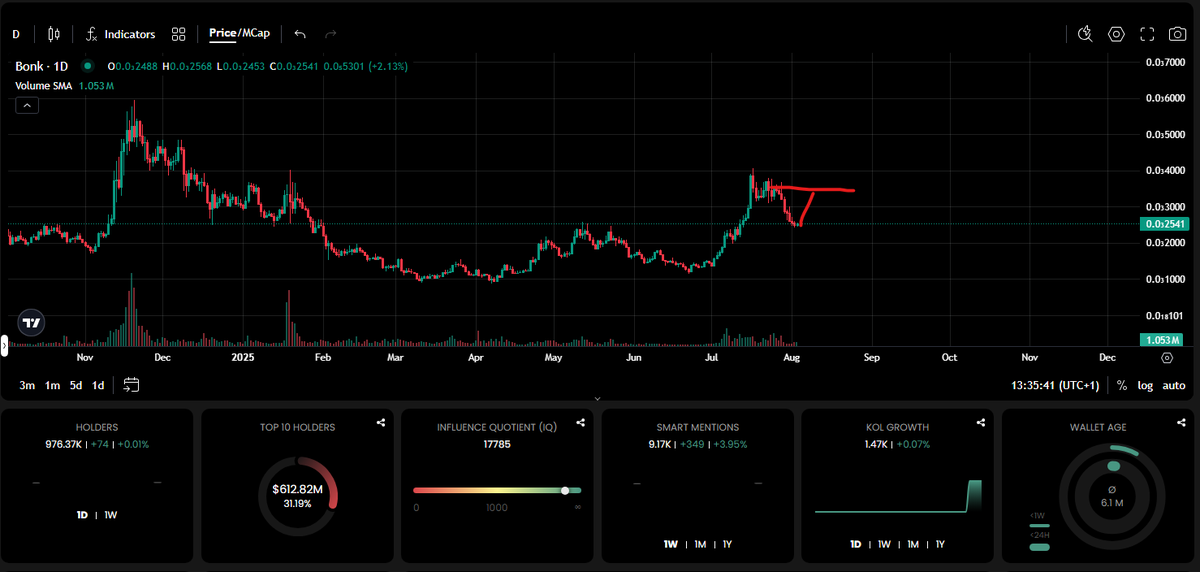
Task: Open the go-to-date calendar icon
Action: 131,385
